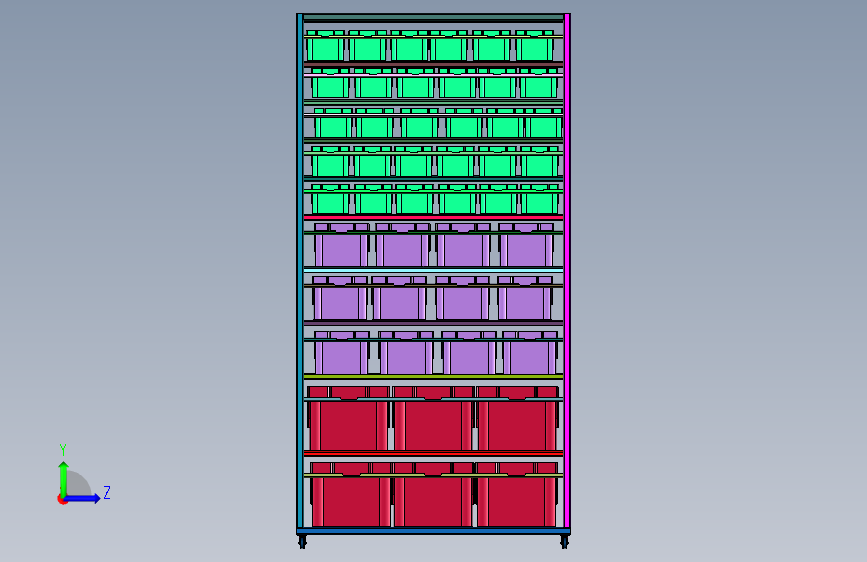Select the red shelf between the two red bin rows

(x=434, y=453)
